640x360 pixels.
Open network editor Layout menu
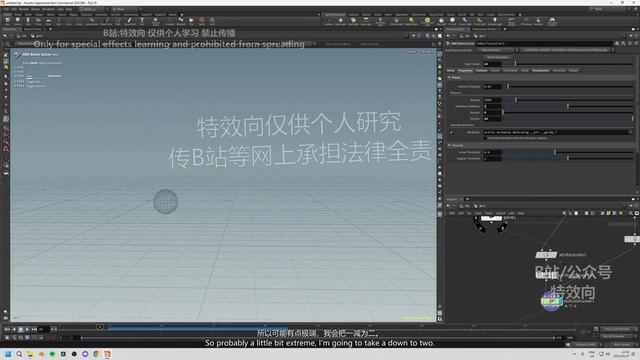(501, 213)
